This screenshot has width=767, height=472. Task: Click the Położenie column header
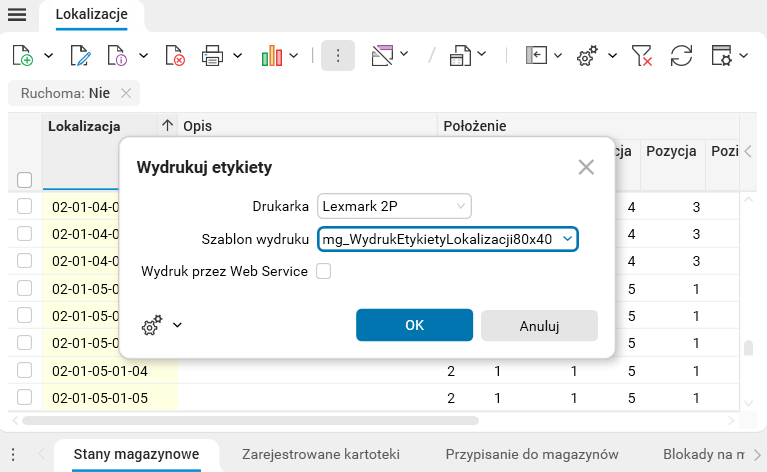coord(474,126)
